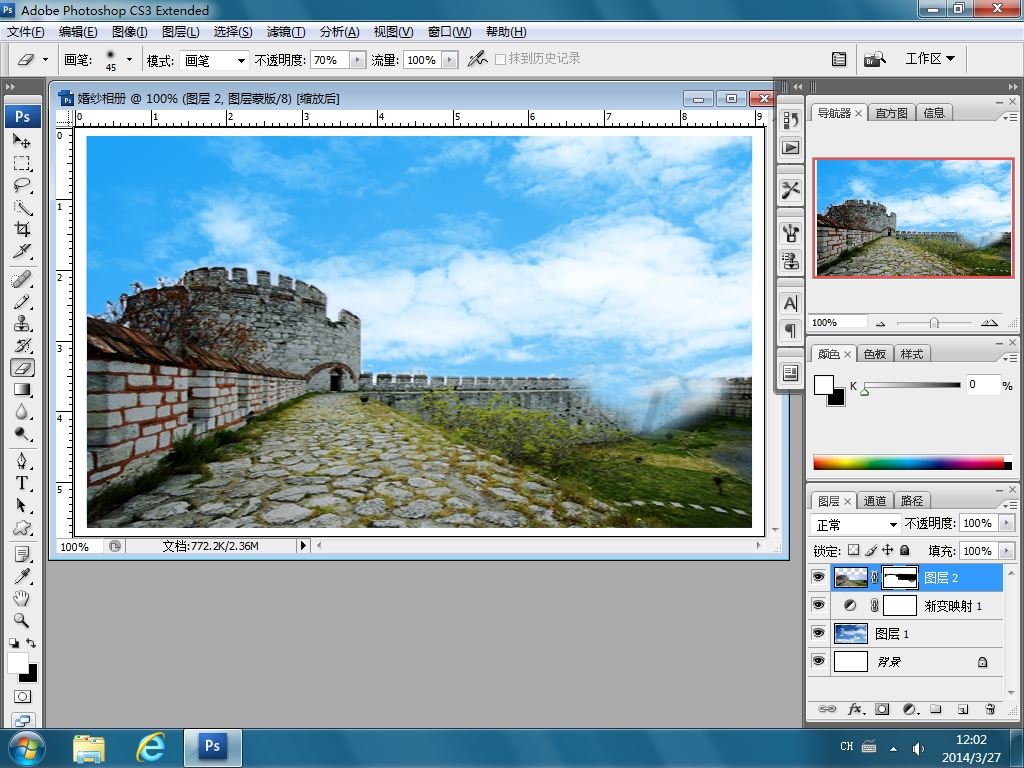Reset default foreground and background colors
This screenshot has height=768, width=1024.
click(14, 643)
